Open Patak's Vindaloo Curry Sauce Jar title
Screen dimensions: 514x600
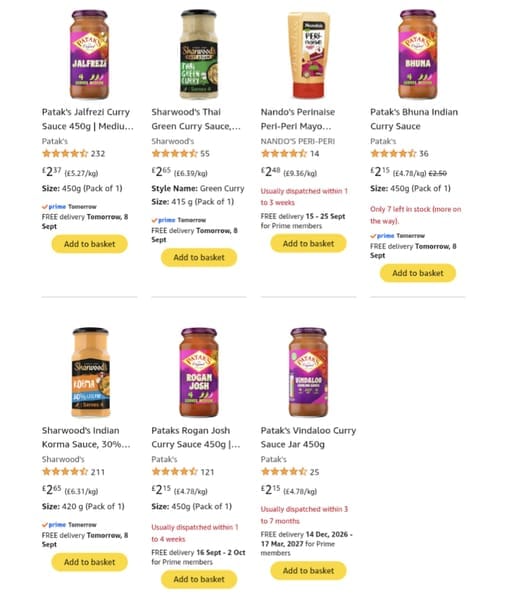308,437
